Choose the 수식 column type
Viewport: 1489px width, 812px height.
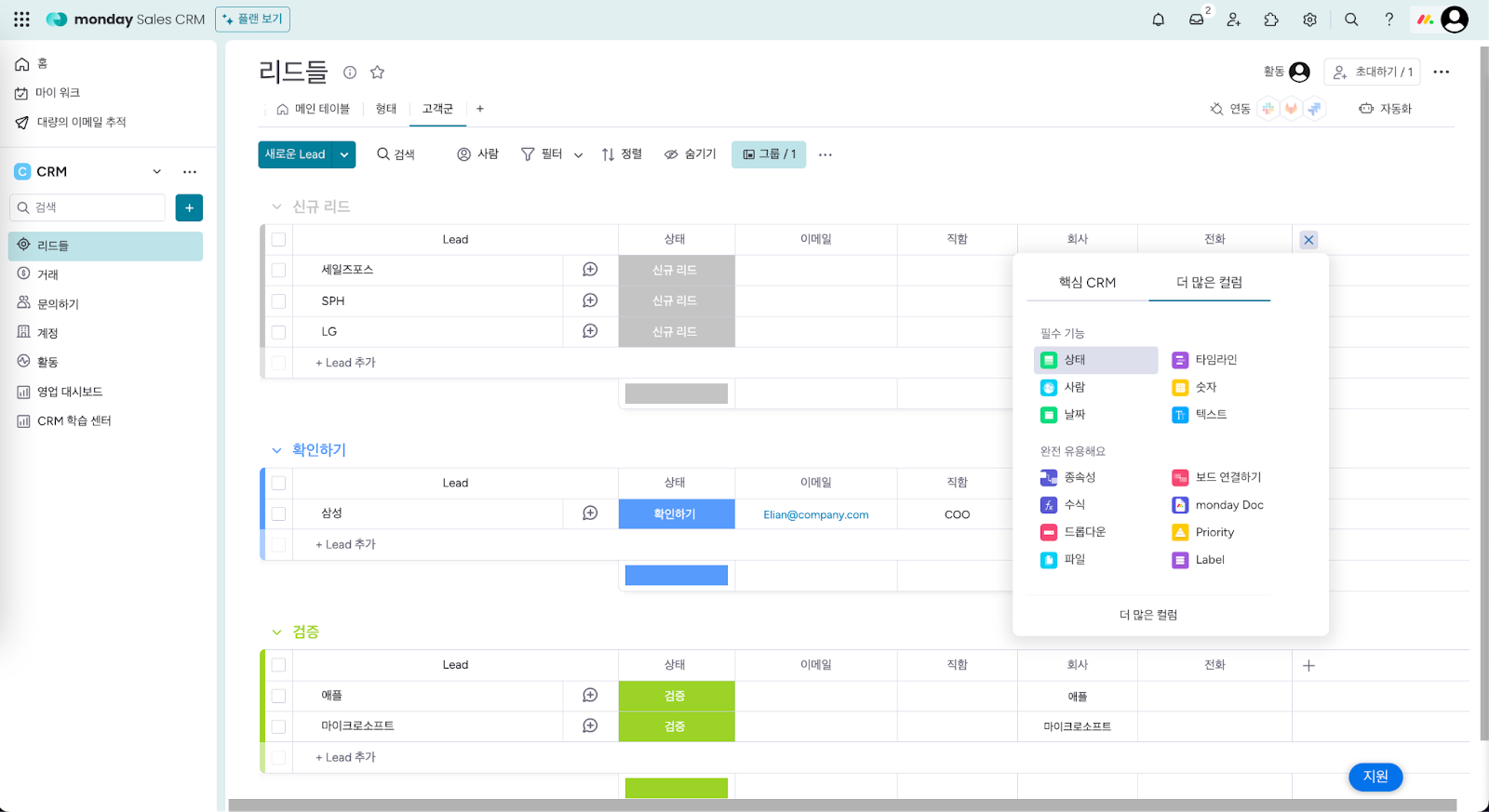1063,505
